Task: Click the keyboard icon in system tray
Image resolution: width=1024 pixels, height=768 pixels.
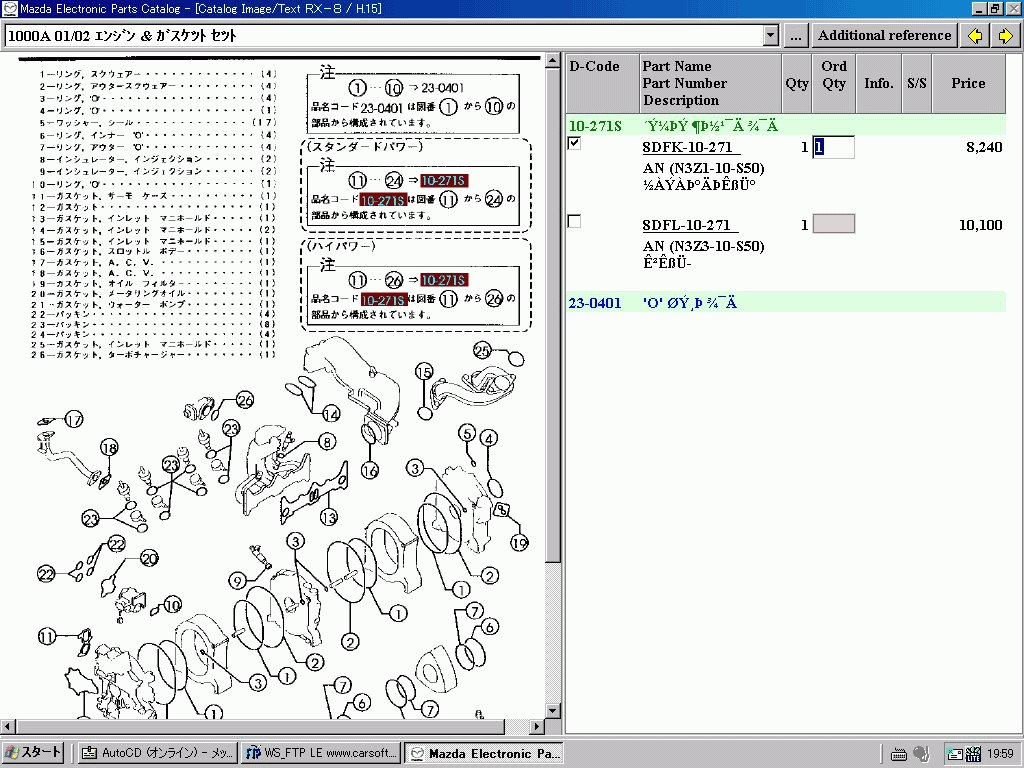Action: point(899,754)
